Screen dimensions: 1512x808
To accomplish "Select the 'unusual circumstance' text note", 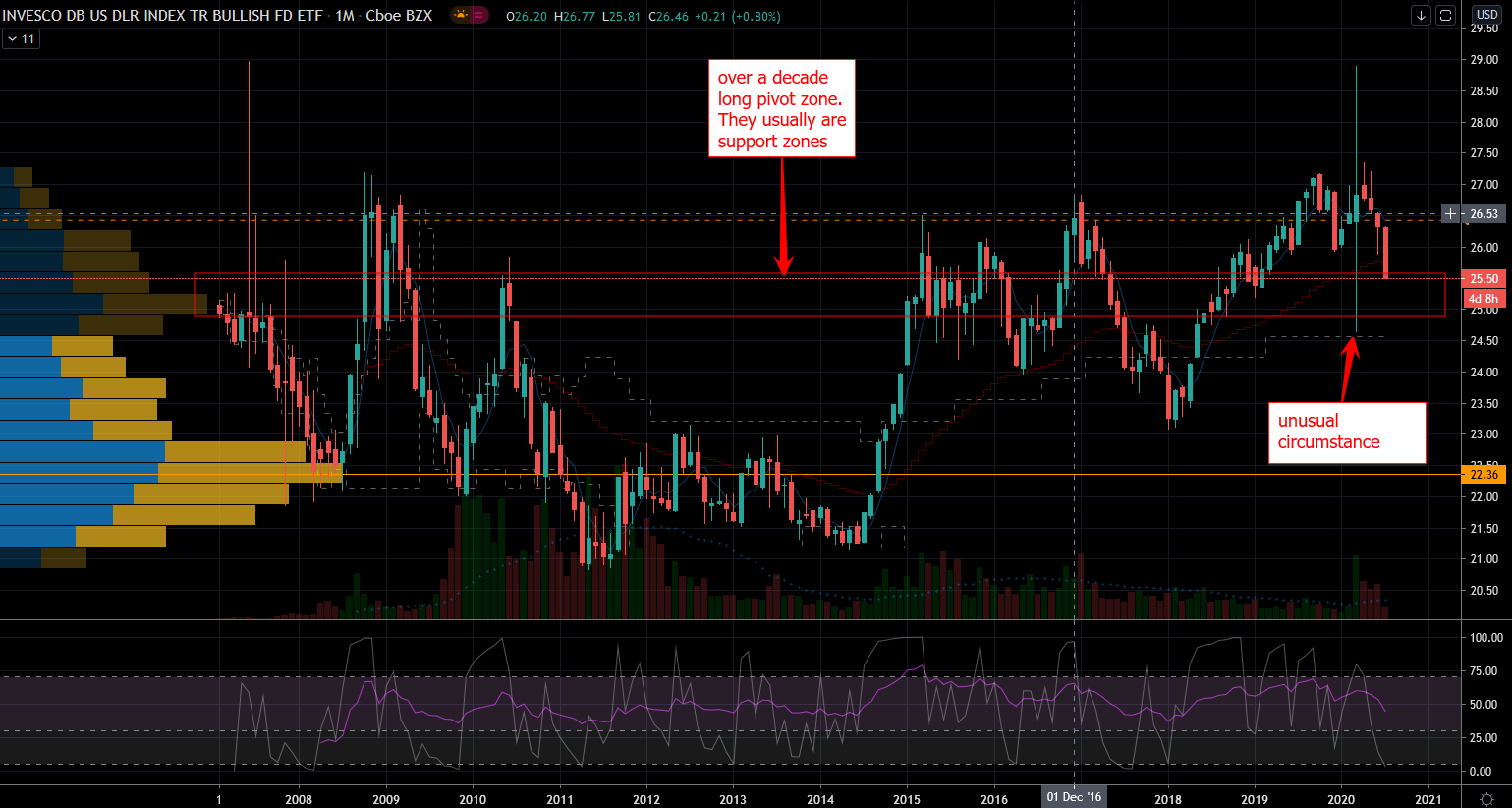I will point(1346,433).
